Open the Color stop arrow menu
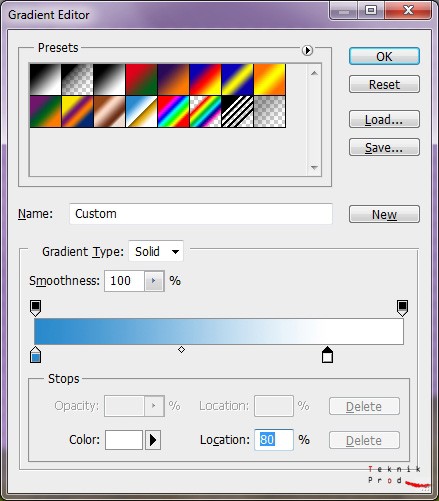The width and height of the screenshot is (439, 501). click(x=153, y=440)
